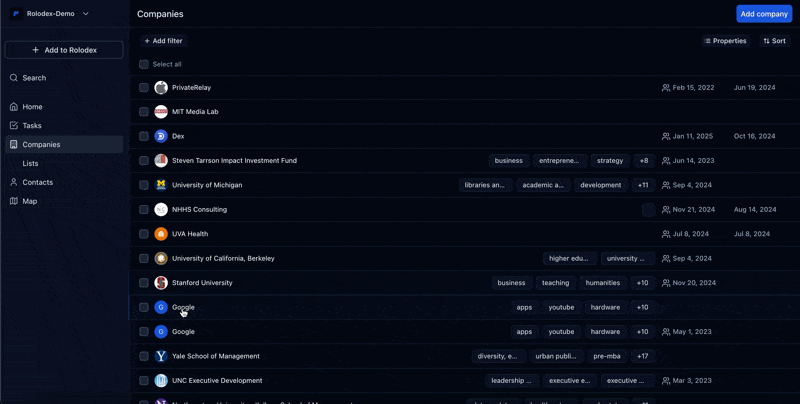Image resolution: width=800 pixels, height=404 pixels.
Task: Click the Oct 16, 2024 date for Dex
Action: click(754, 136)
